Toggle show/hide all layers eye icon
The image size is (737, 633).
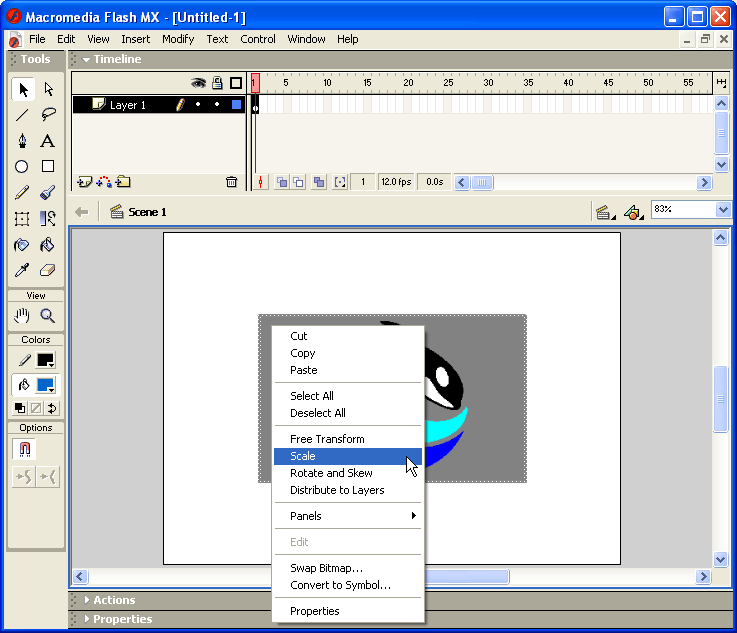[198, 83]
